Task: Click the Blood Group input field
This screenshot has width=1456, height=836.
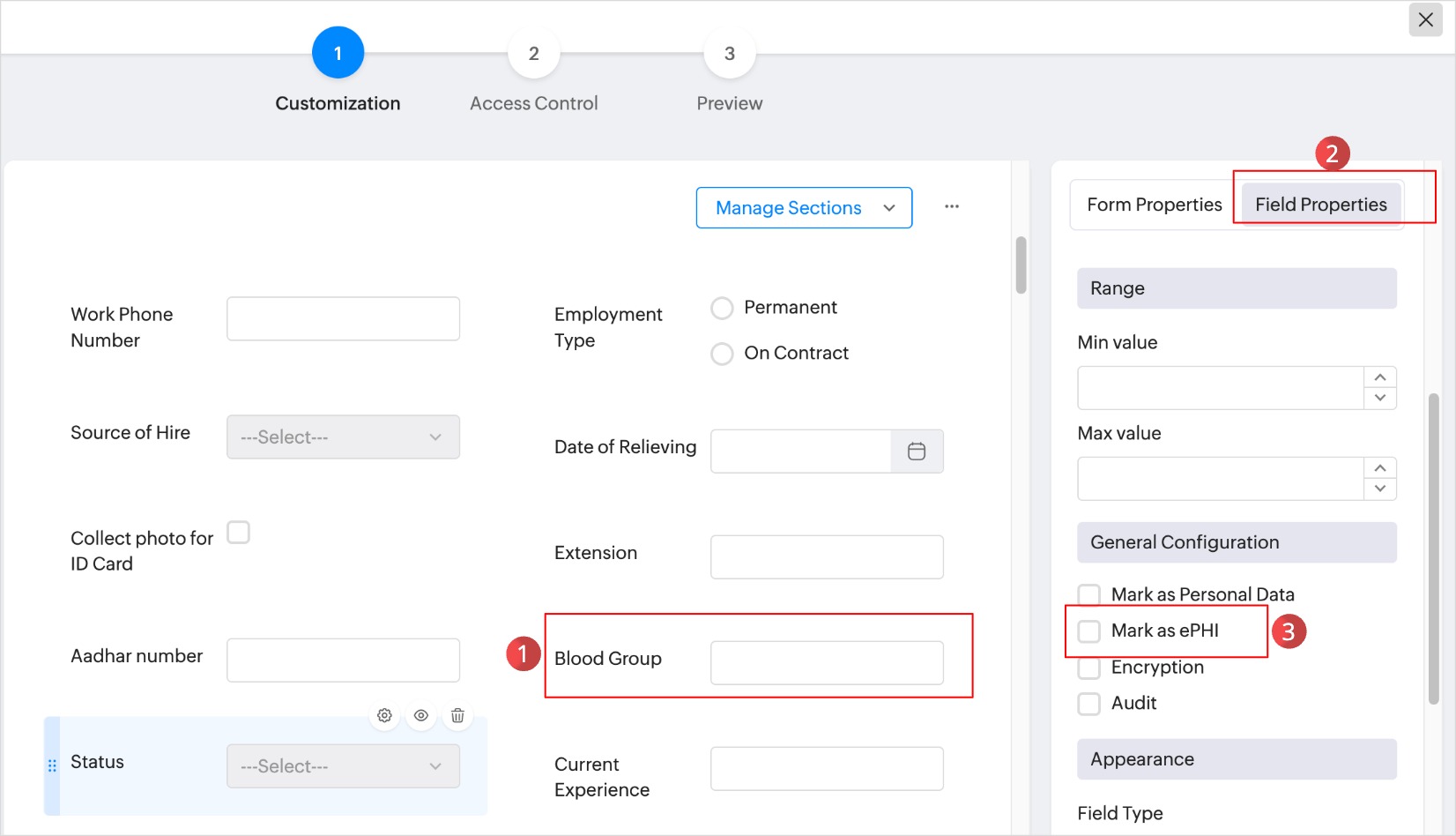Action: 827,663
